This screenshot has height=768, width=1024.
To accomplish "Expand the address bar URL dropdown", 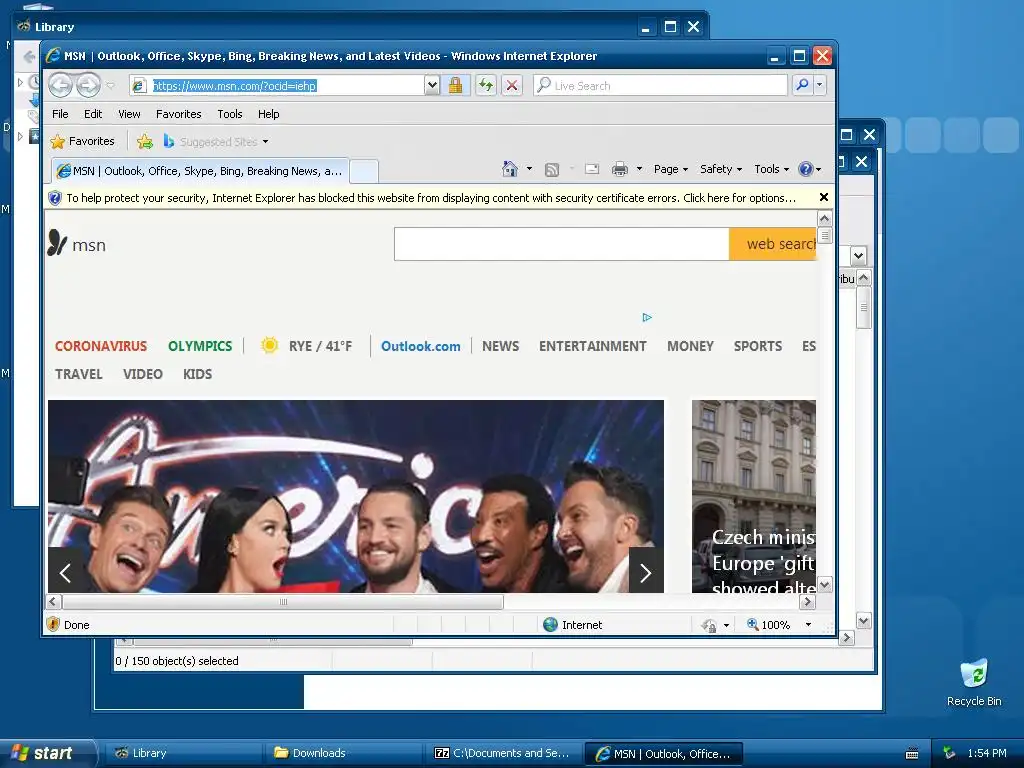I will pyautogui.click(x=431, y=86).
